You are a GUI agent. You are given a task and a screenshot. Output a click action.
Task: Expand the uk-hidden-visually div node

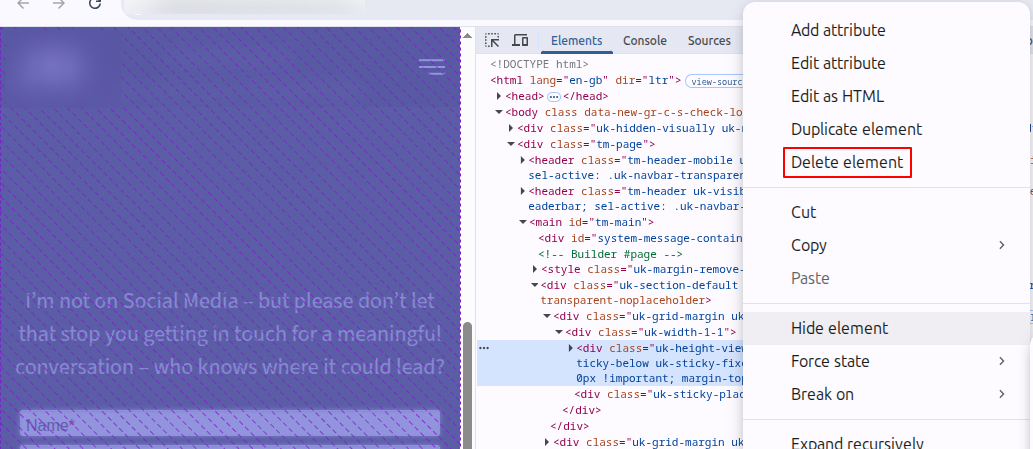click(511, 128)
